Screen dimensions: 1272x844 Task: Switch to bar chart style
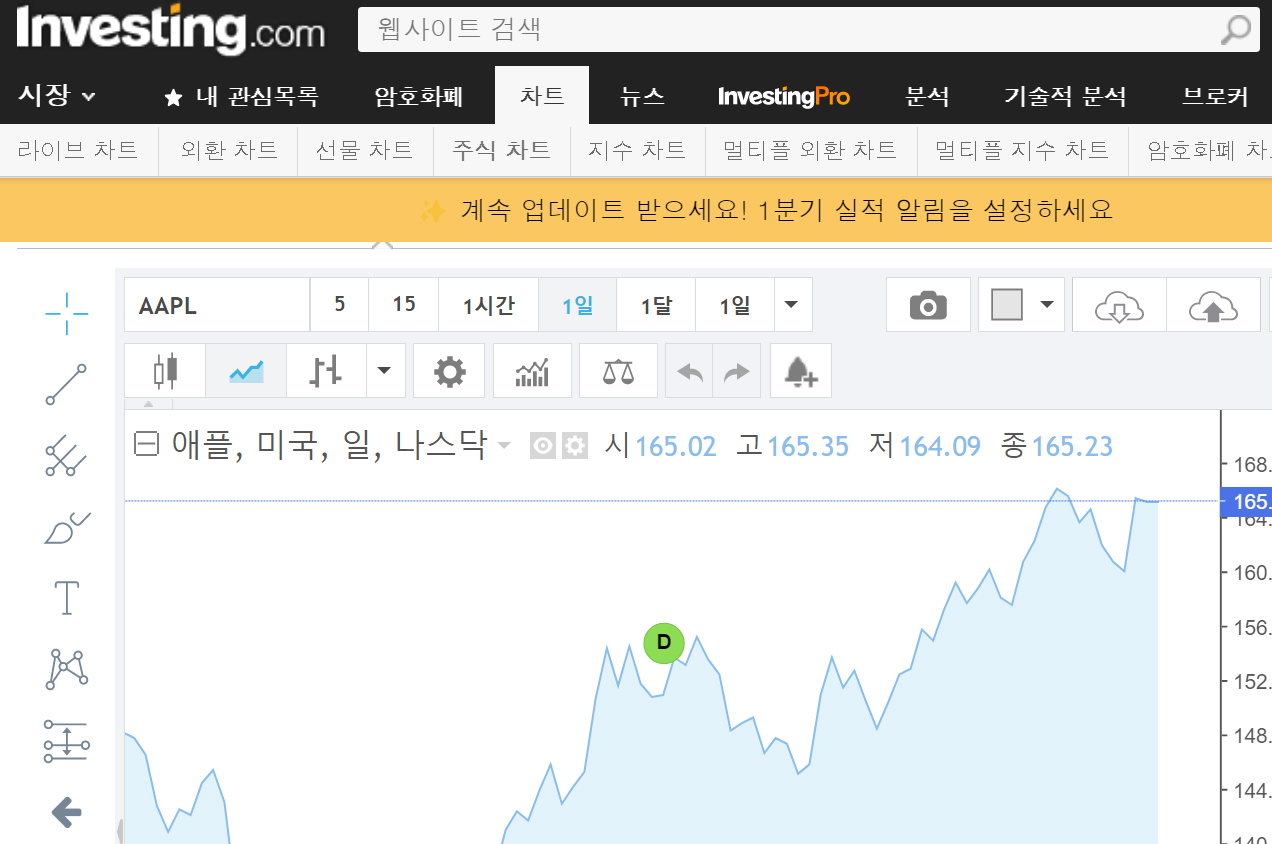coord(326,371)
